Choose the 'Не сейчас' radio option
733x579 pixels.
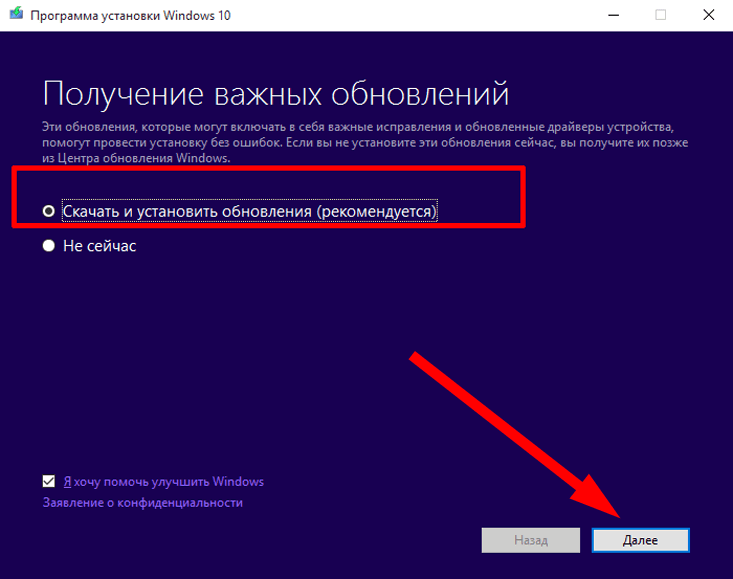tap(49, 246)
